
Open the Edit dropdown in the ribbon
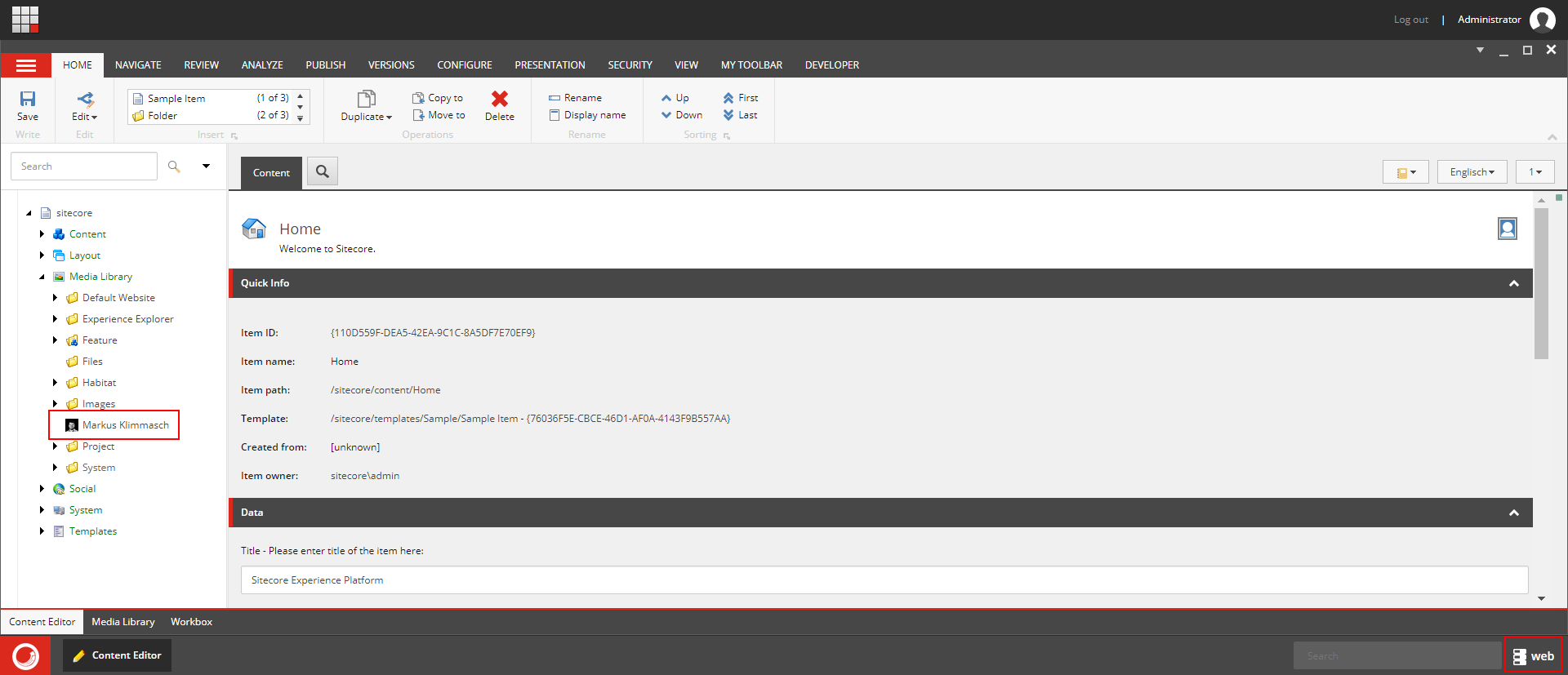coord(85,106)
